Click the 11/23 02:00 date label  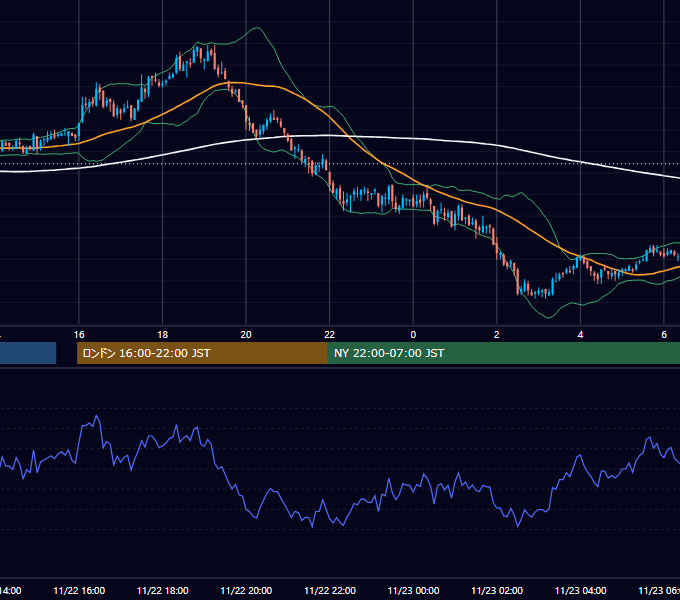(x=497, y=591)
